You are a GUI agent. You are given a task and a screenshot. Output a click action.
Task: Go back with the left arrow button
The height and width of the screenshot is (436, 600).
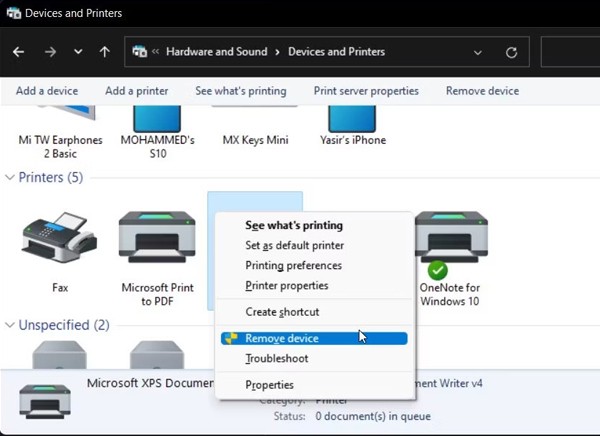click(x=18, y=52)
